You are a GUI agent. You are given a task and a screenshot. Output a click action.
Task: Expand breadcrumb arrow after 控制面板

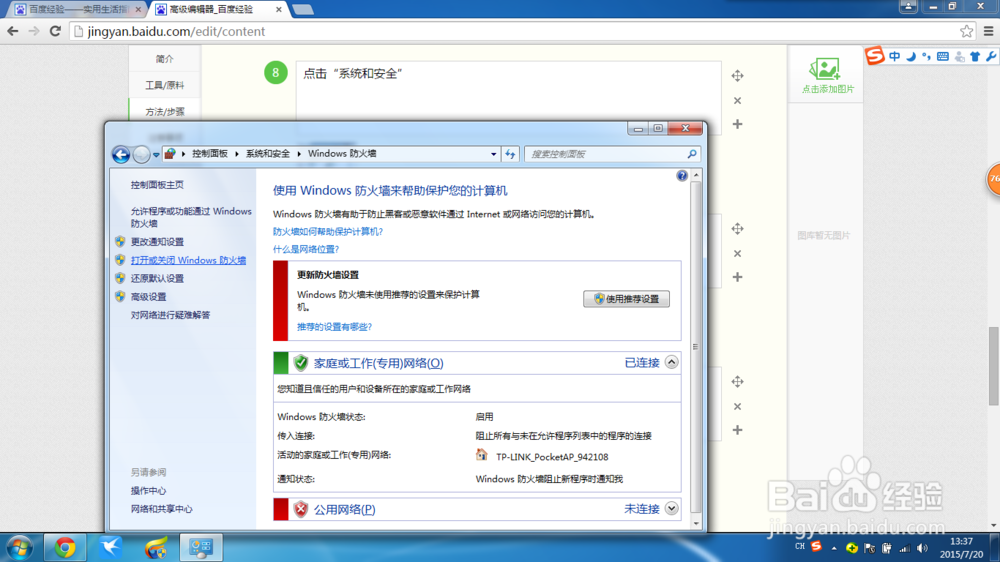point(237,154)
